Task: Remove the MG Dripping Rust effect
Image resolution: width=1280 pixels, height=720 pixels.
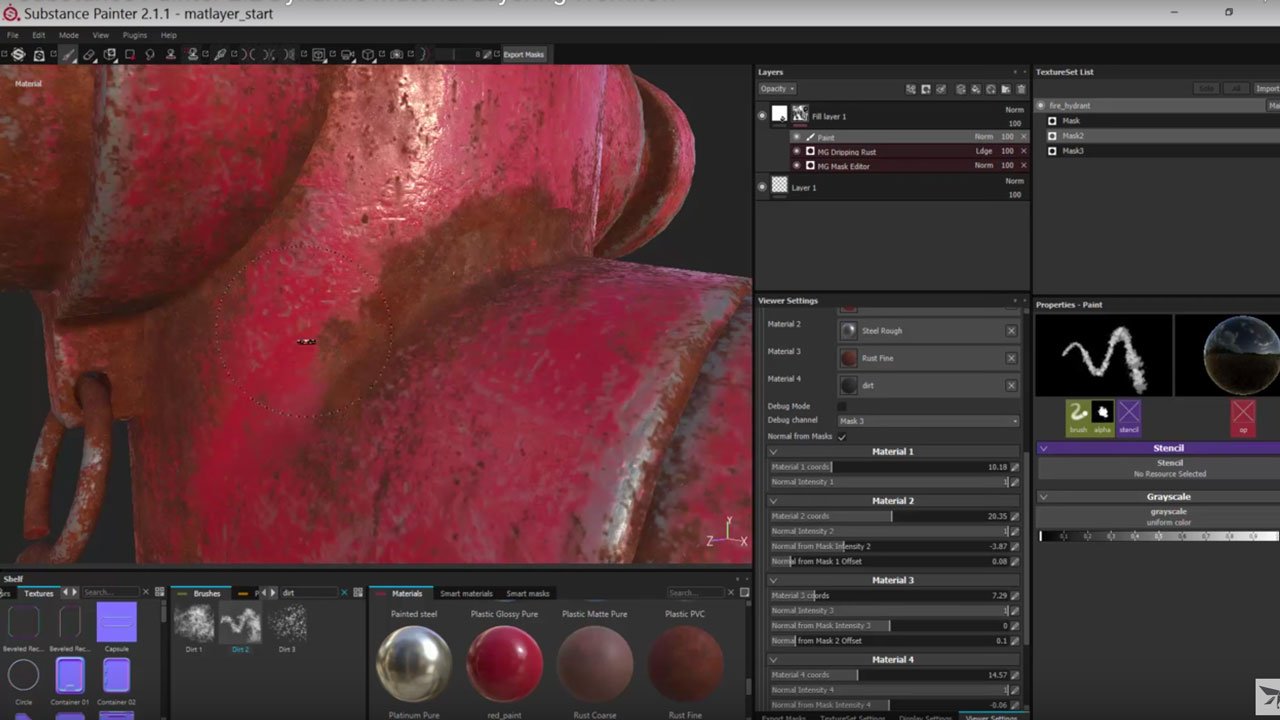Action: pos(1023,152)
